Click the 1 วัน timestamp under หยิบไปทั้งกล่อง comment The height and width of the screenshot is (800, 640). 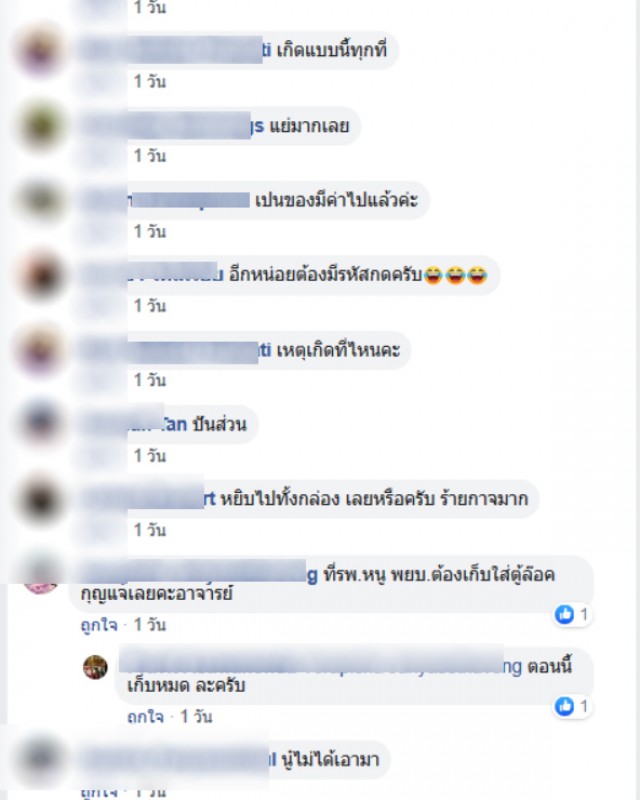150,530
